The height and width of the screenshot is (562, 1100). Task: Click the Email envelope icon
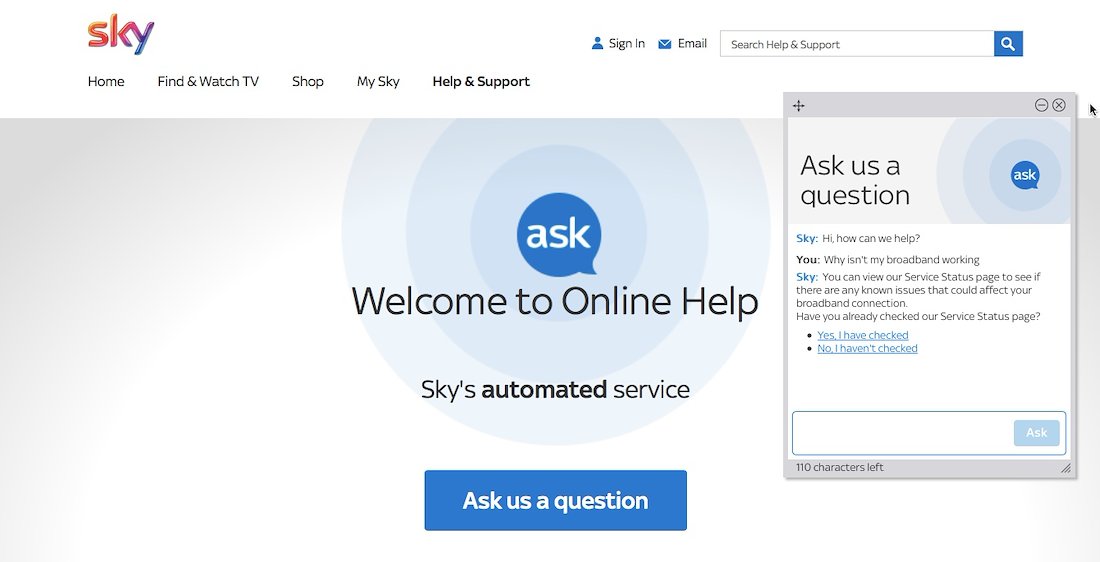[x=664, y=44]
